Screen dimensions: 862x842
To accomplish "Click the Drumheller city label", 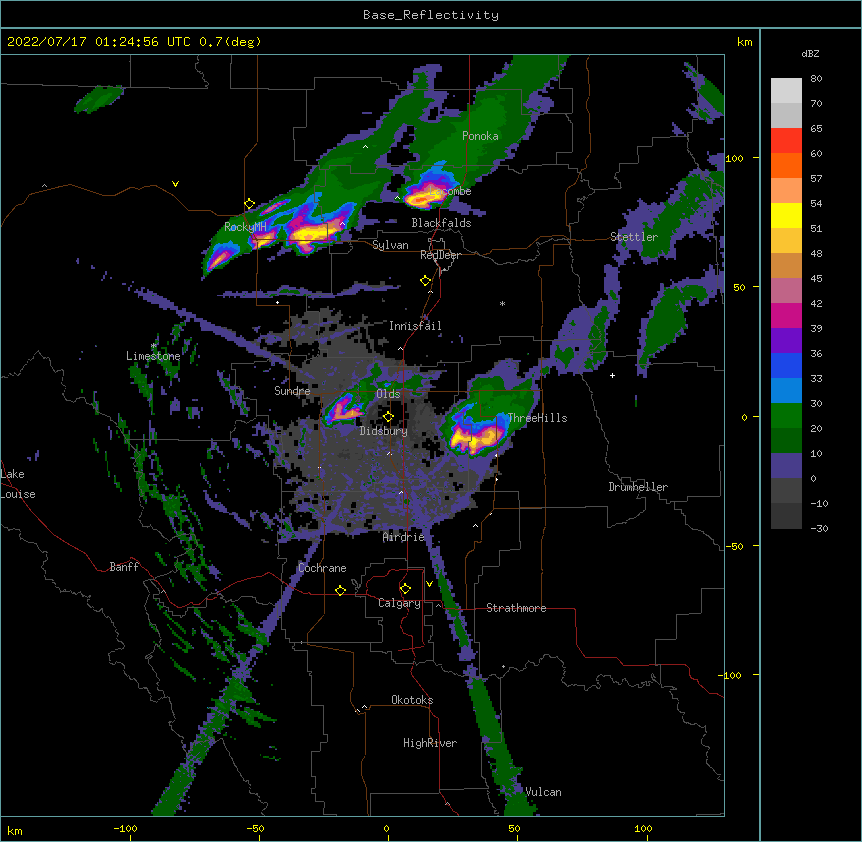I will tap(638, 487).
